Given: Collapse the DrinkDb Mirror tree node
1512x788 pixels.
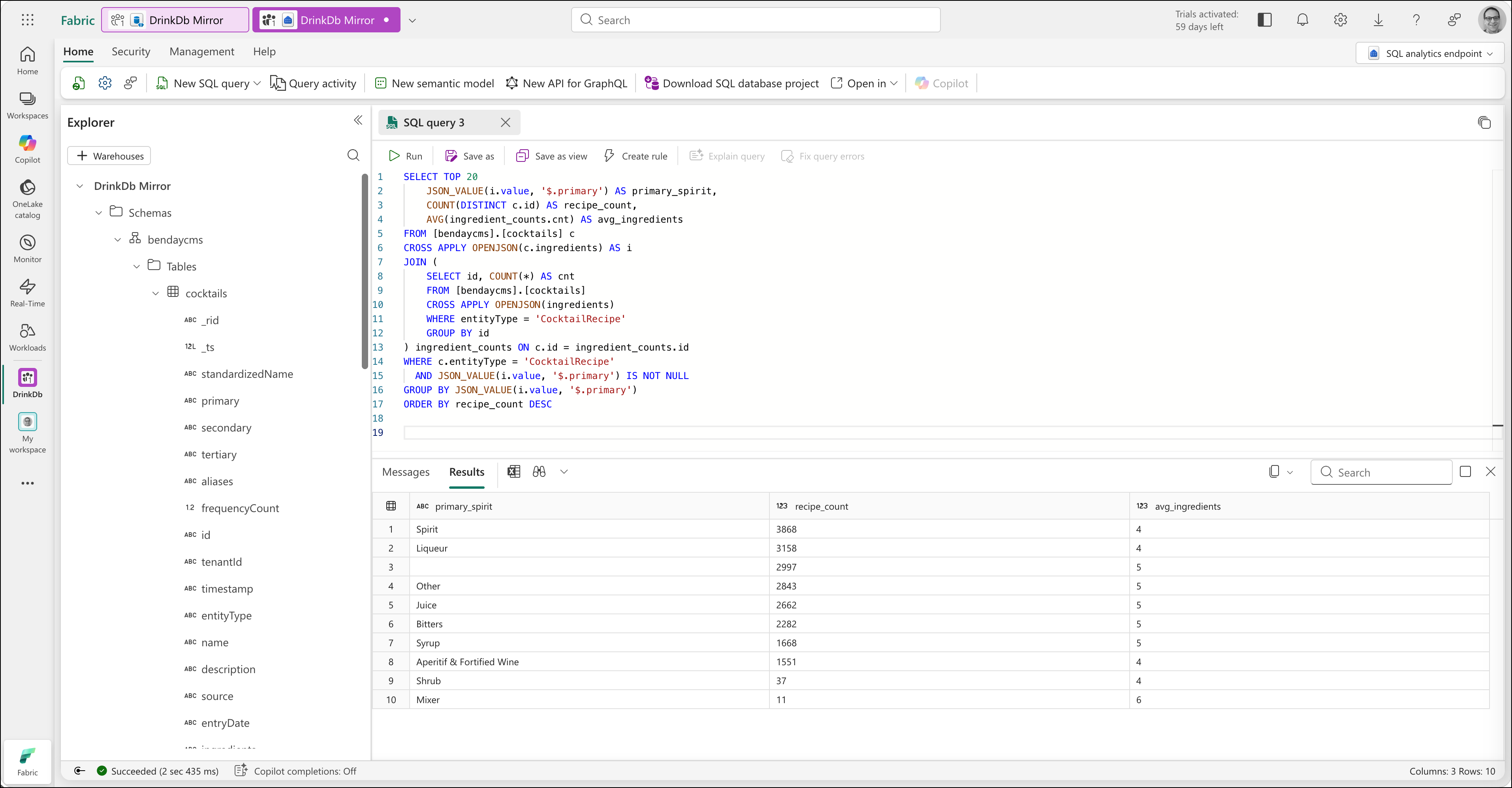Looking at the screenshot, I should 80,186.
